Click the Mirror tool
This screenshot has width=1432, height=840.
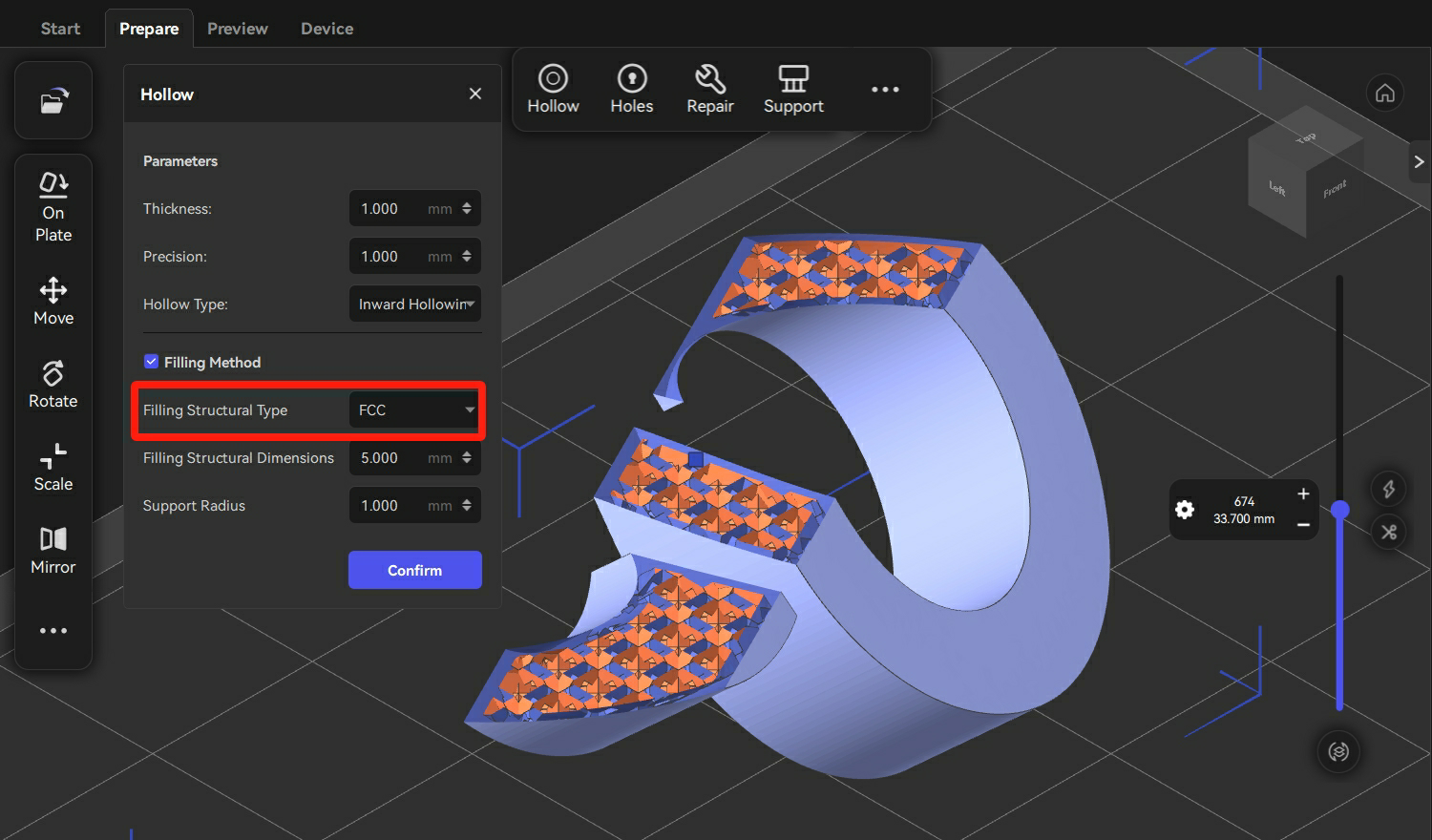pos(53,551)
